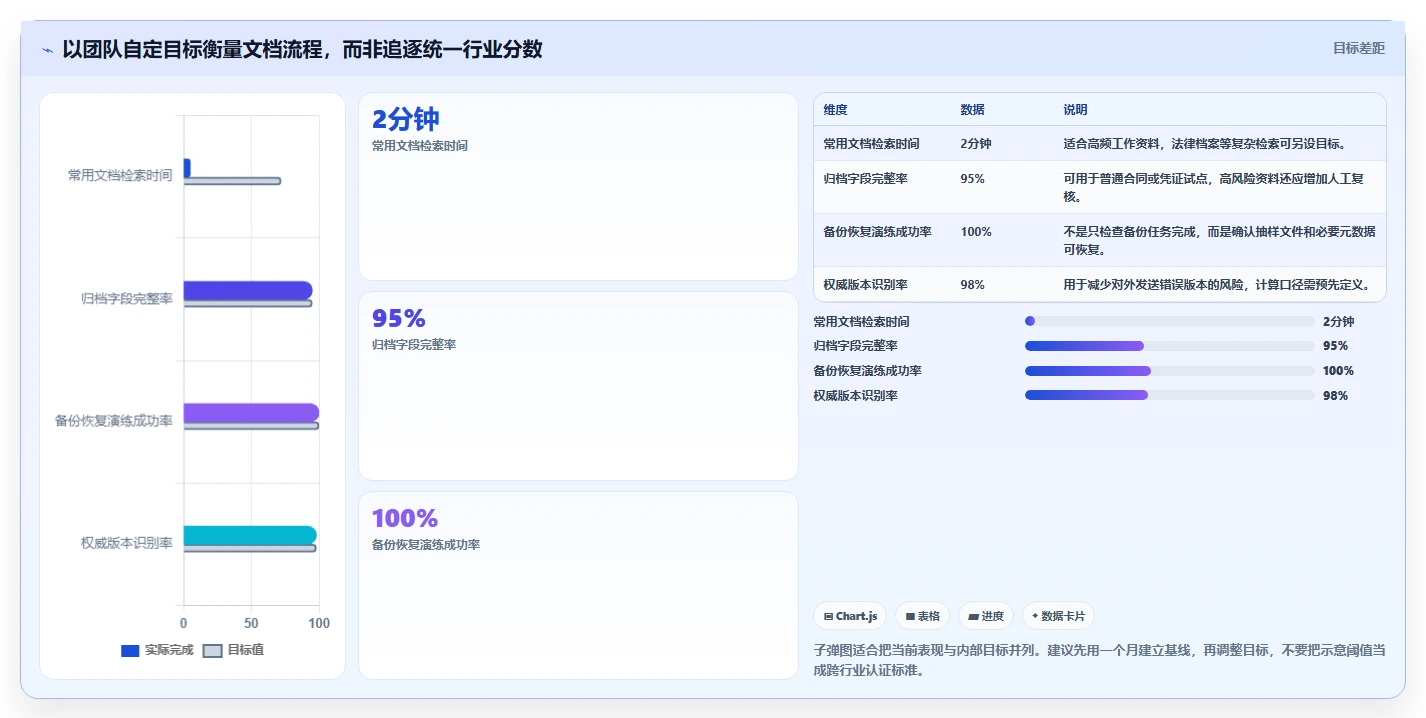Select the slide title about 团队自定目标
The image size is (1426, 718).
302,49
